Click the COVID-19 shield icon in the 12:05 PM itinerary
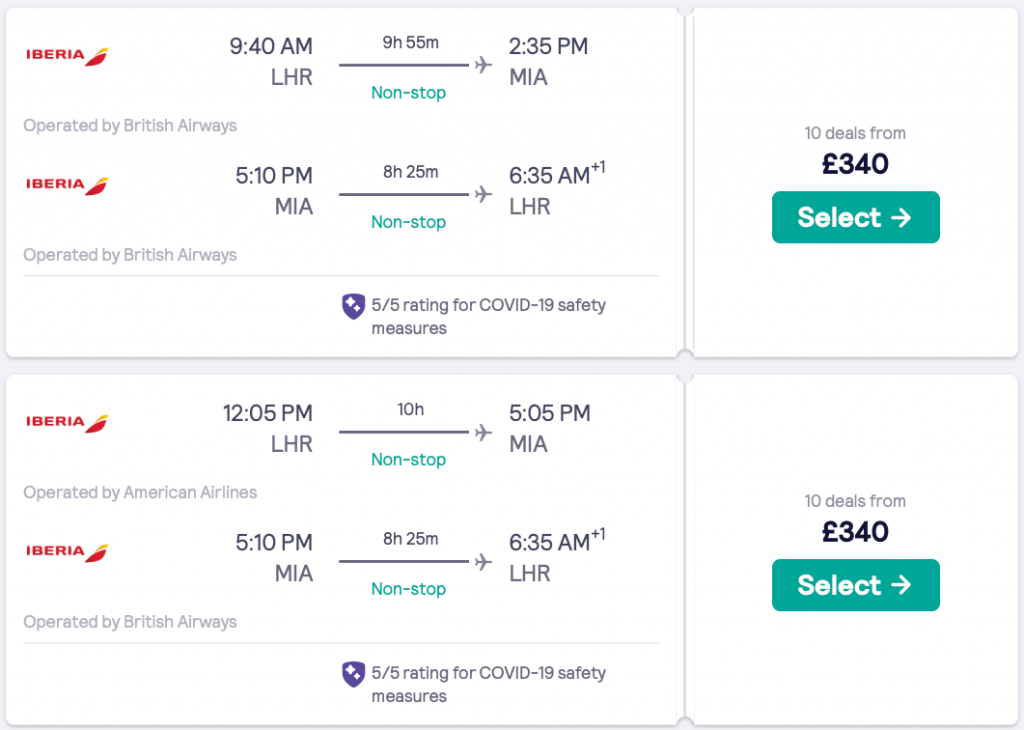The image size is (1024, 730). 353,675
